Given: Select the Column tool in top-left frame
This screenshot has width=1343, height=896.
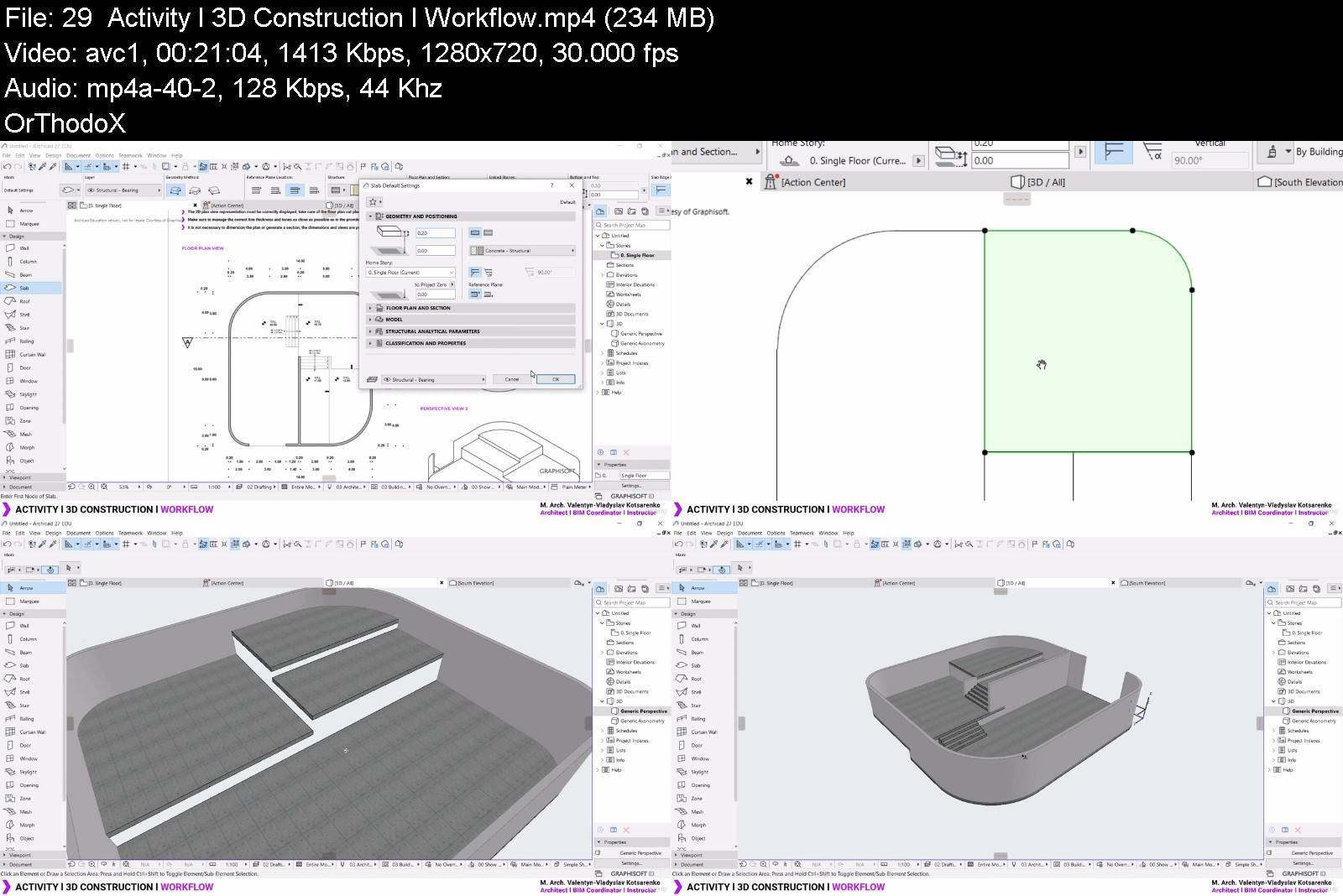Looking at the screenshot, I should pos(28,262).
